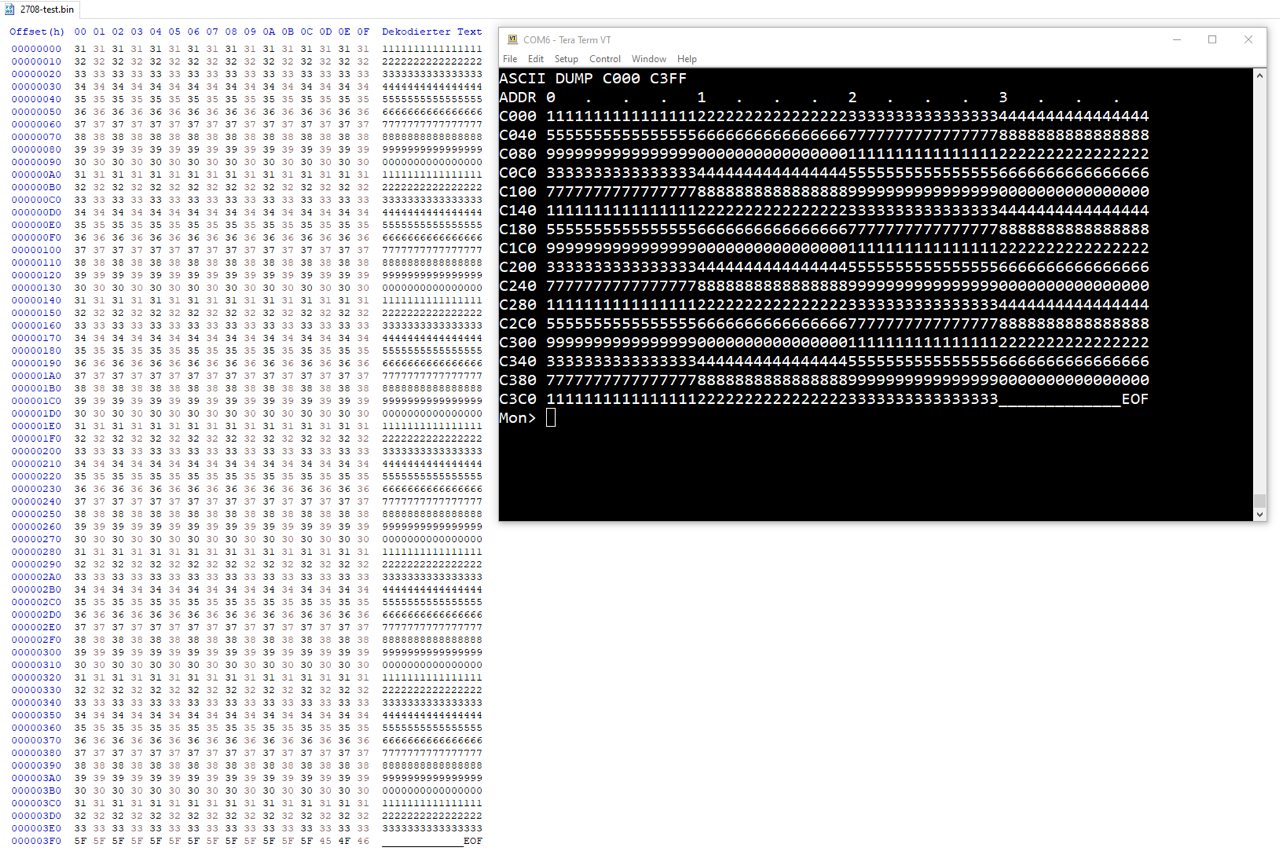This screenshot has height=859, width=1280.
Task: Click the Dekodierter Text column header
Action: pyautogui.click(x=432, y=32)
